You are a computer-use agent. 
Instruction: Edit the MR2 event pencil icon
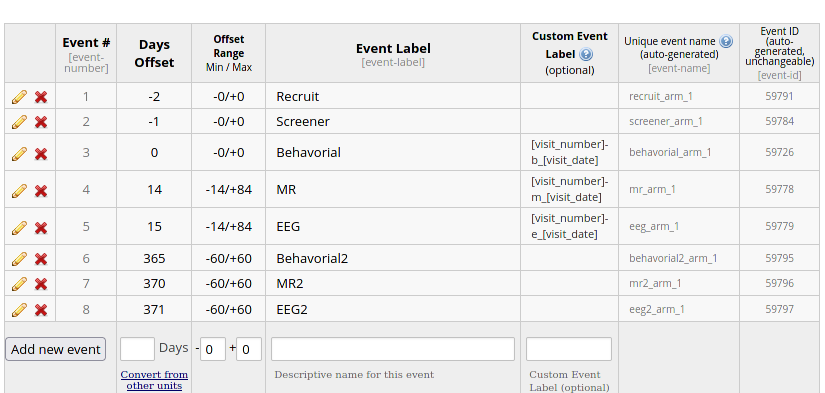coord(19,284)
